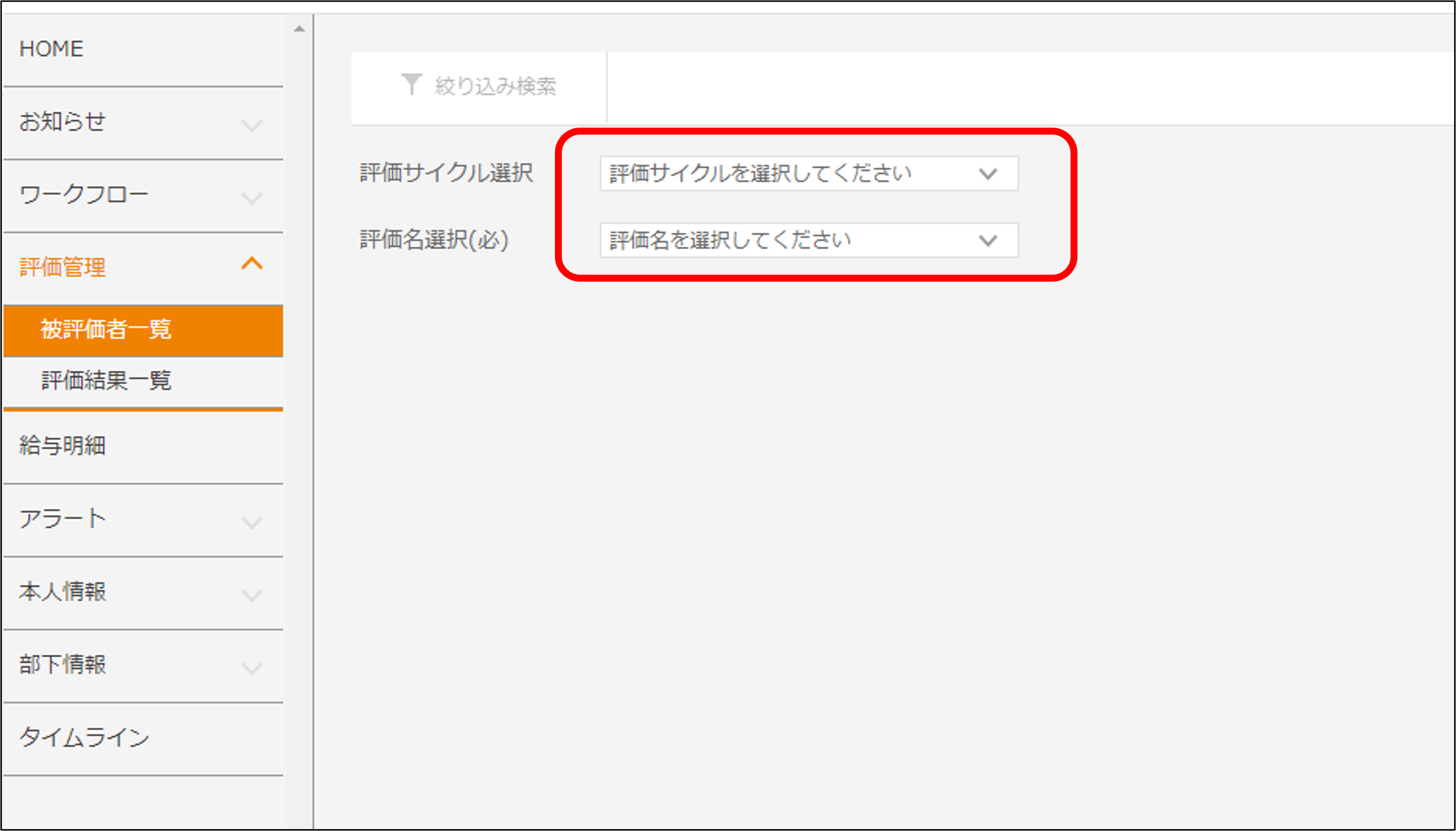Image resolution: width=1456 pixels, height=831 pixels.
Task: Expand ワークフロー menu chevron
Action: coord(252,198)
